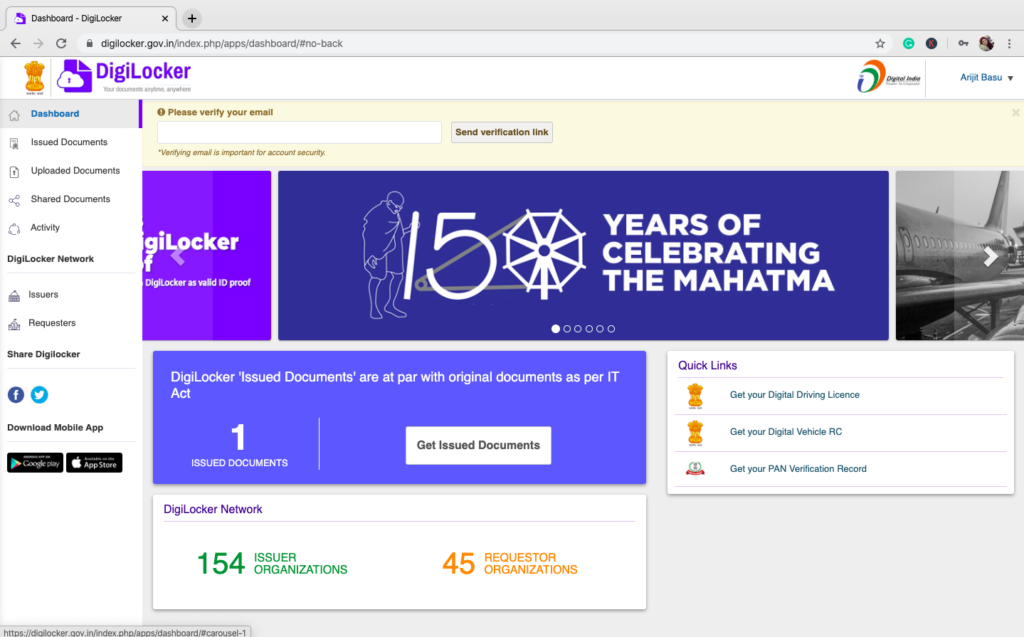The image size is (1024, 637).
Task: Click the Issued Documents sidebar icon
Action: point(14,144)
